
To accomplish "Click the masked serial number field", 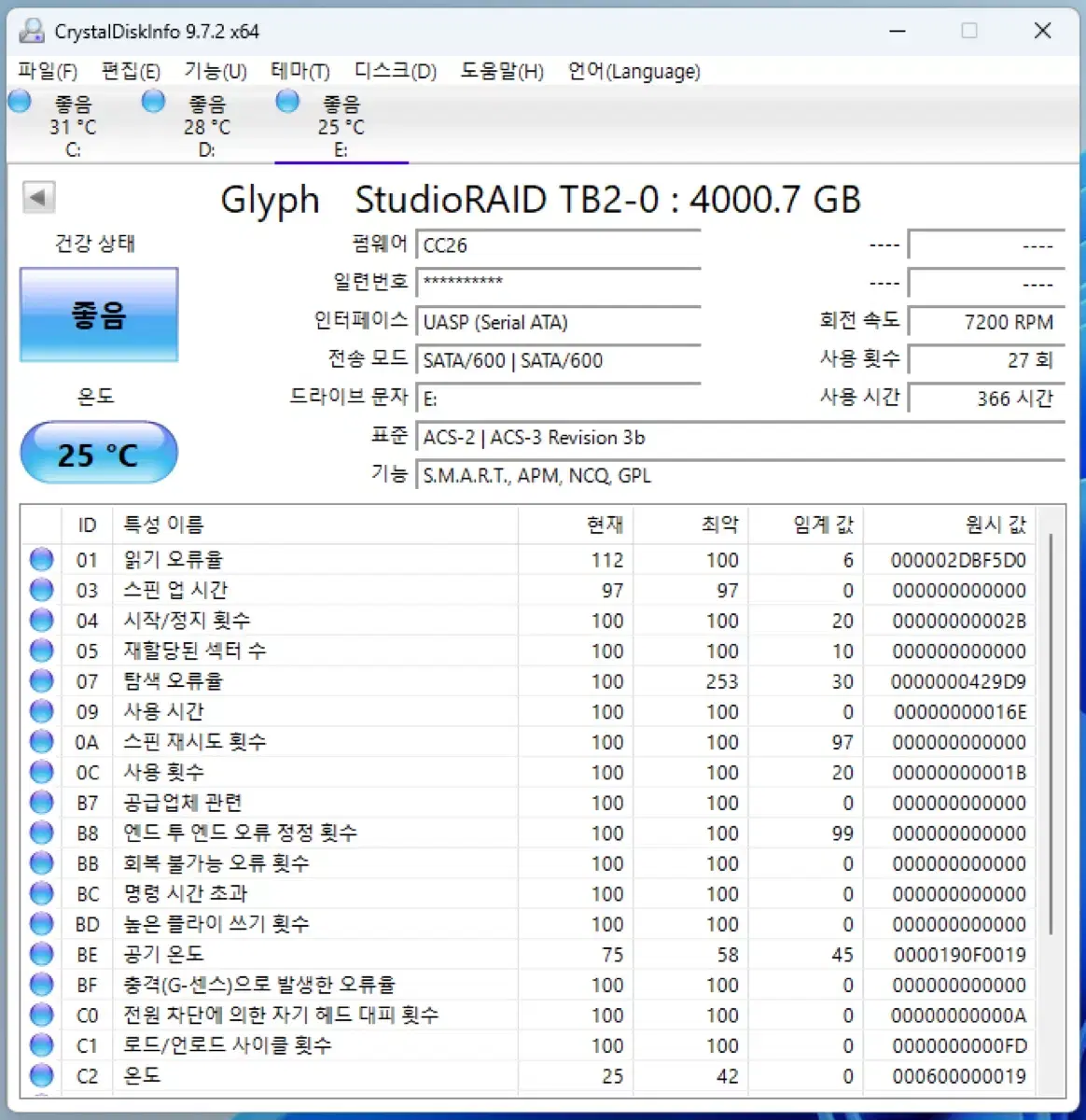I will (x=558, y=283).
